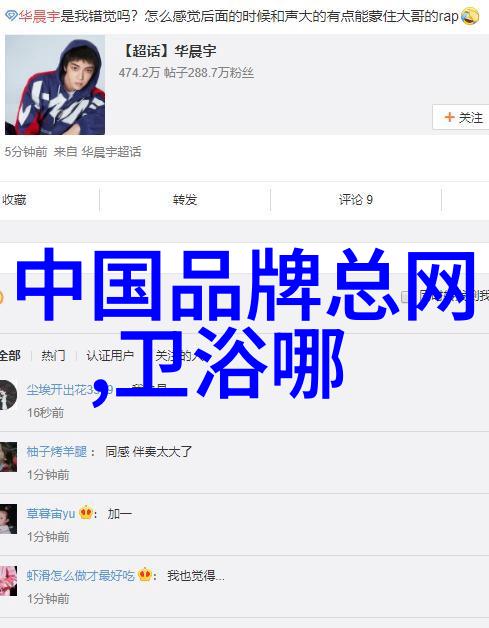This screenshot has width=489, height=628.
Task: Open the 华晨宇超话 source link
Action: coord(111,152)
